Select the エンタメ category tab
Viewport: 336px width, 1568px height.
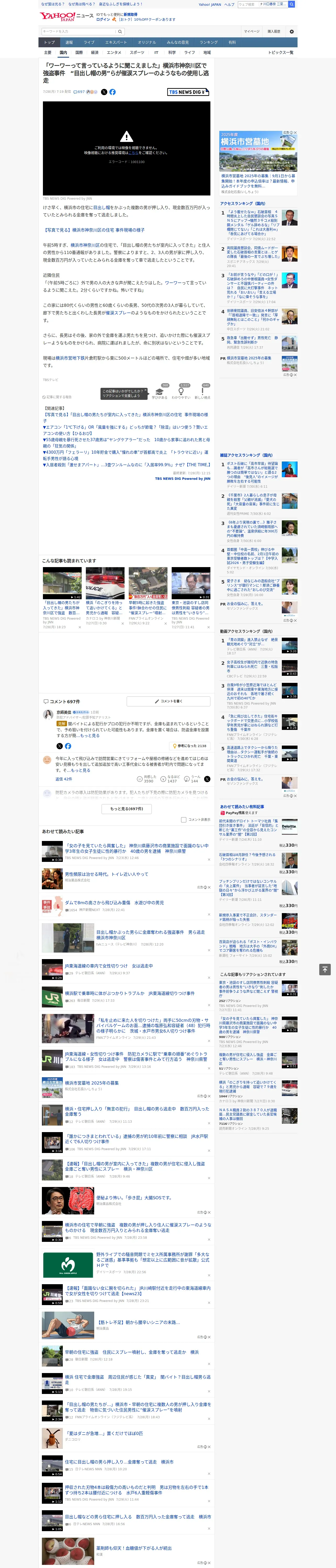(x=114, y=52)
